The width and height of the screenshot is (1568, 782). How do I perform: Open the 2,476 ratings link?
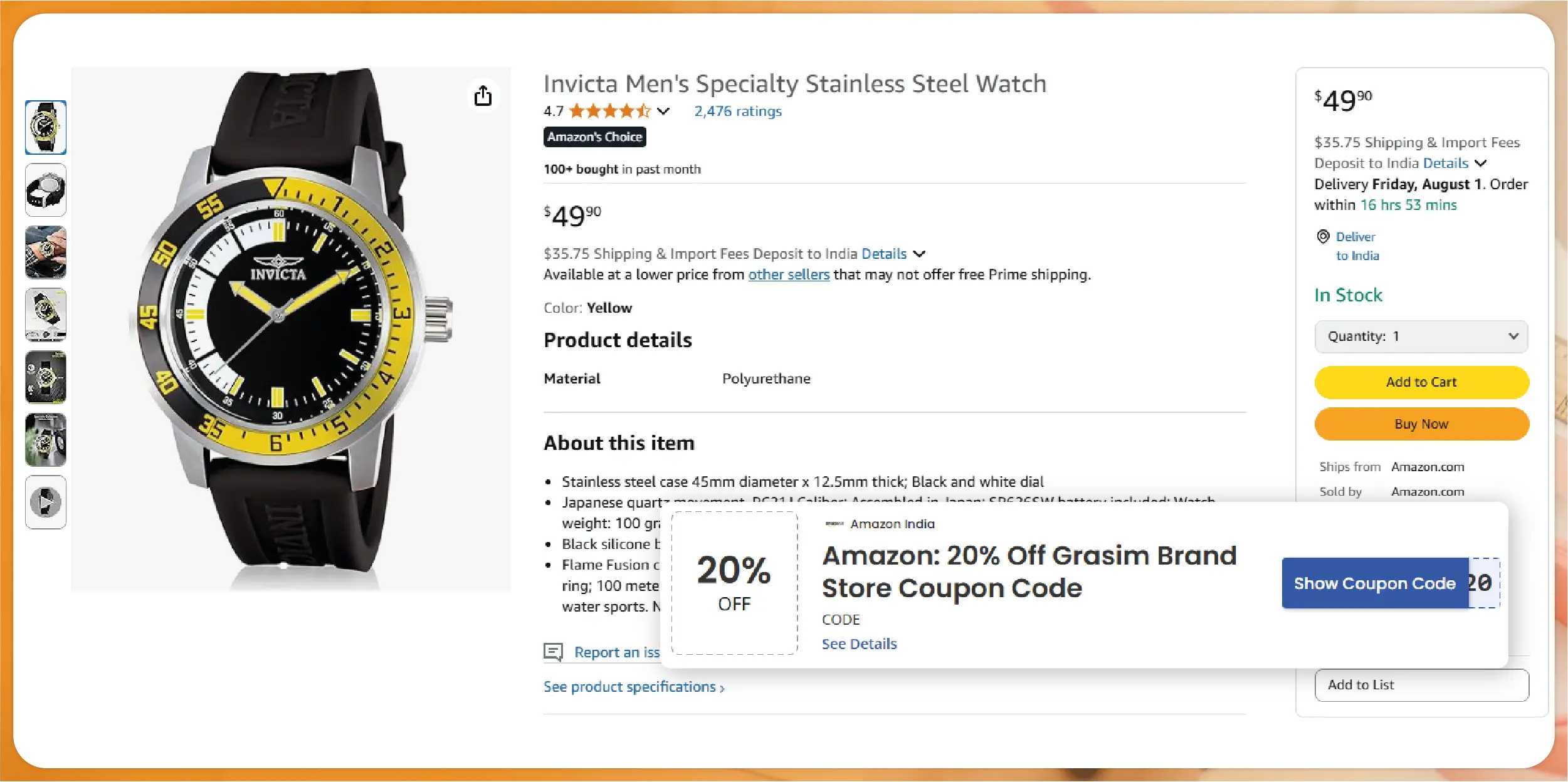(x=738, y=112)
